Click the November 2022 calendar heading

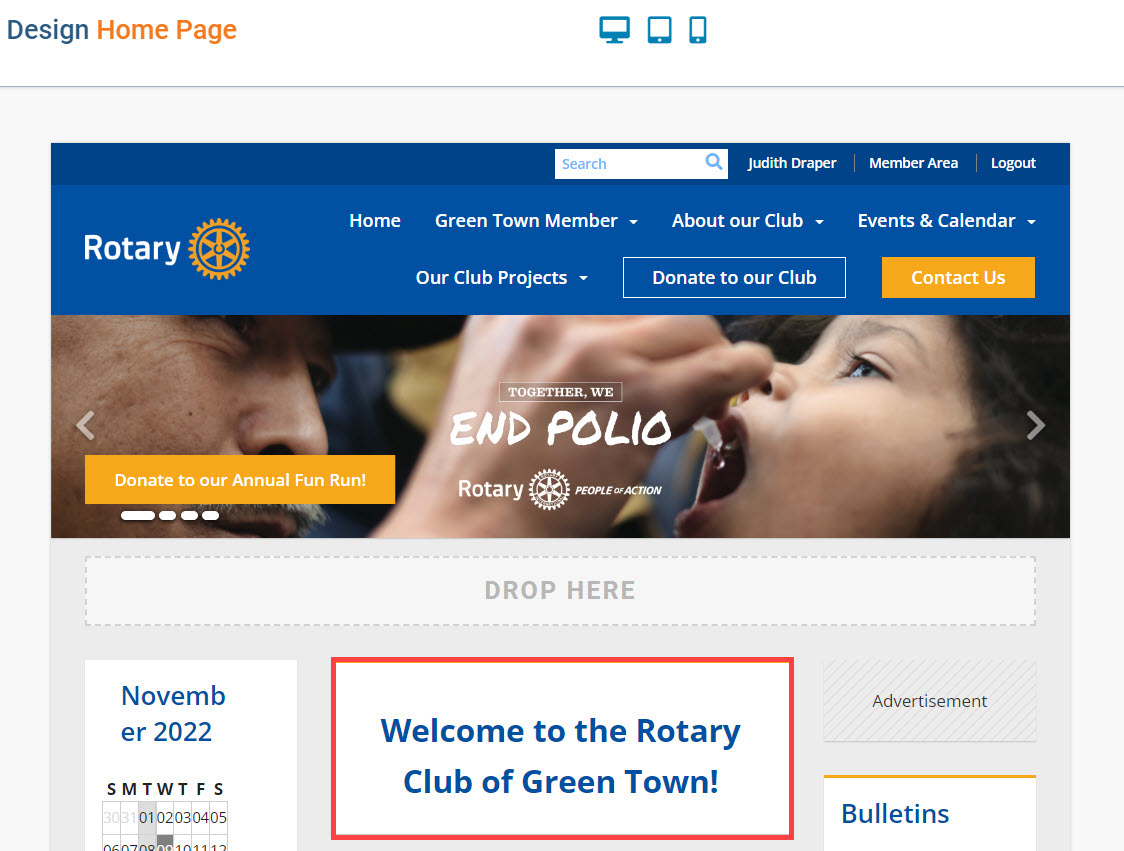pos(173,713)
